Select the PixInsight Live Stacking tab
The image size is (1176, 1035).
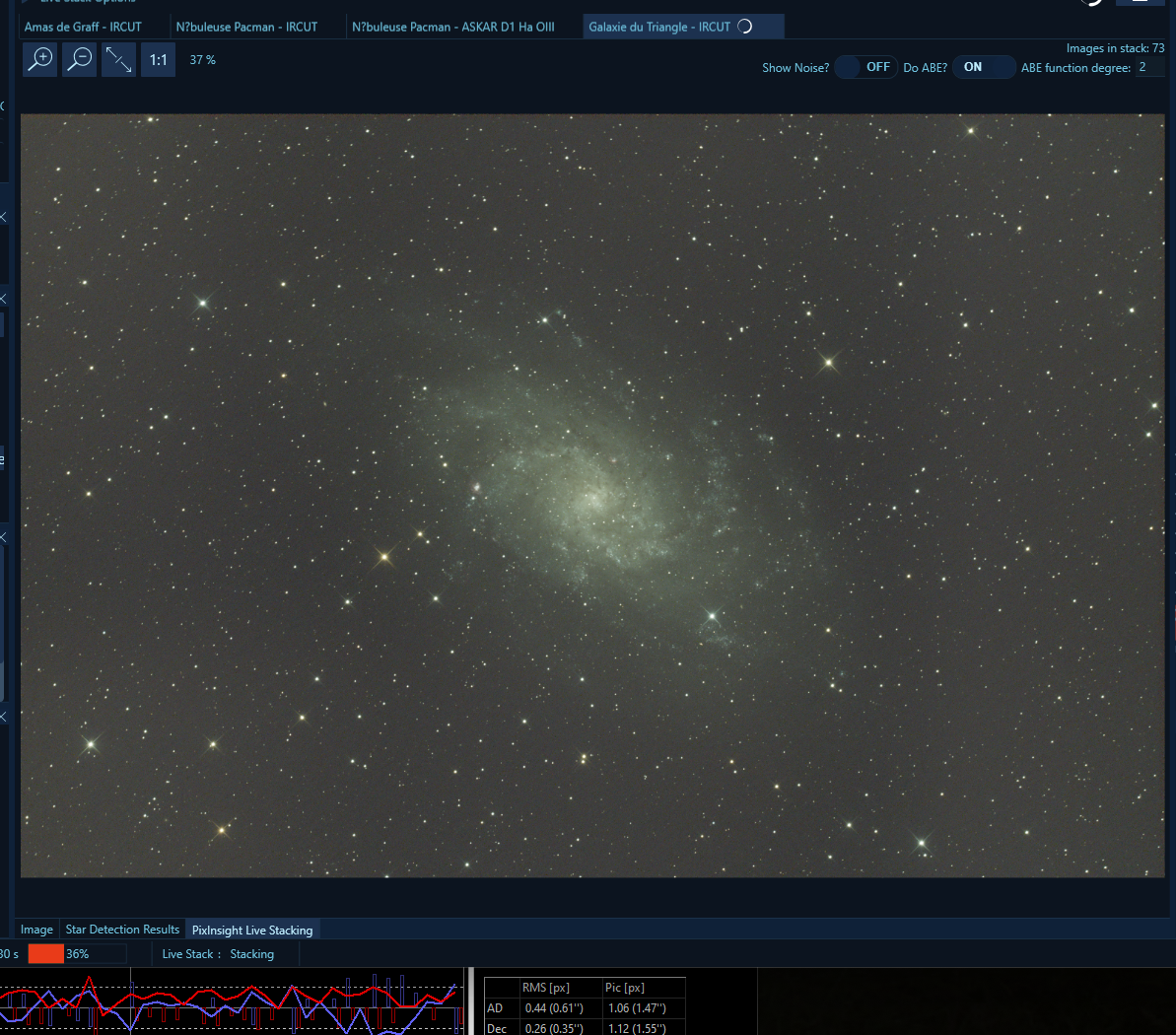click(252, 930)
